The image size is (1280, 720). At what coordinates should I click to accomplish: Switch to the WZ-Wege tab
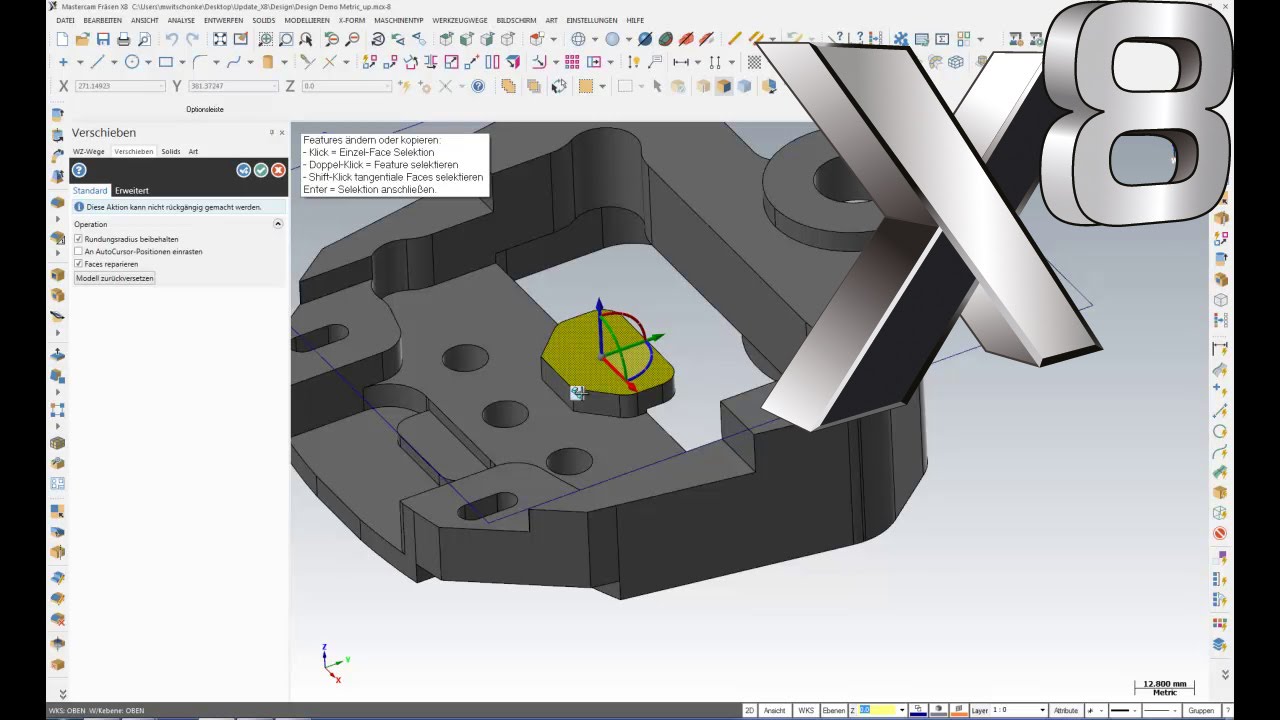click(89, 151)
